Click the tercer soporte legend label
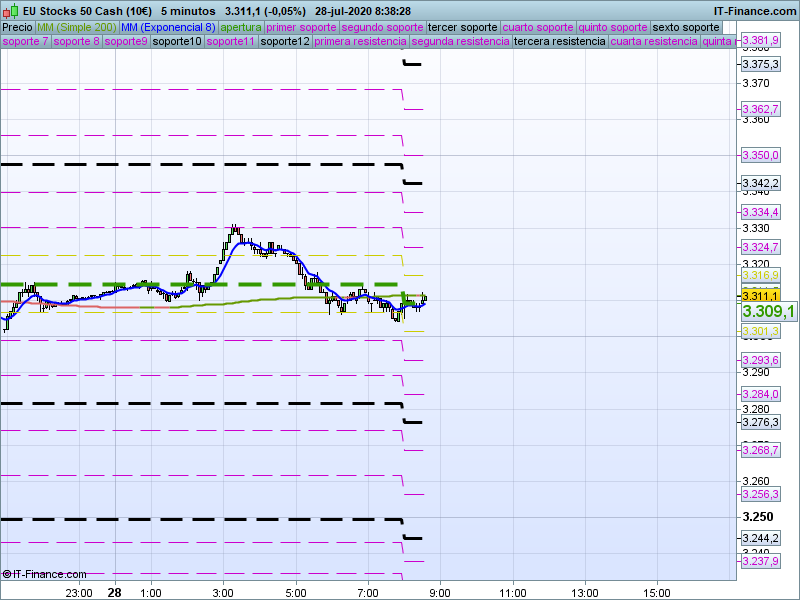 coord(462,27)
